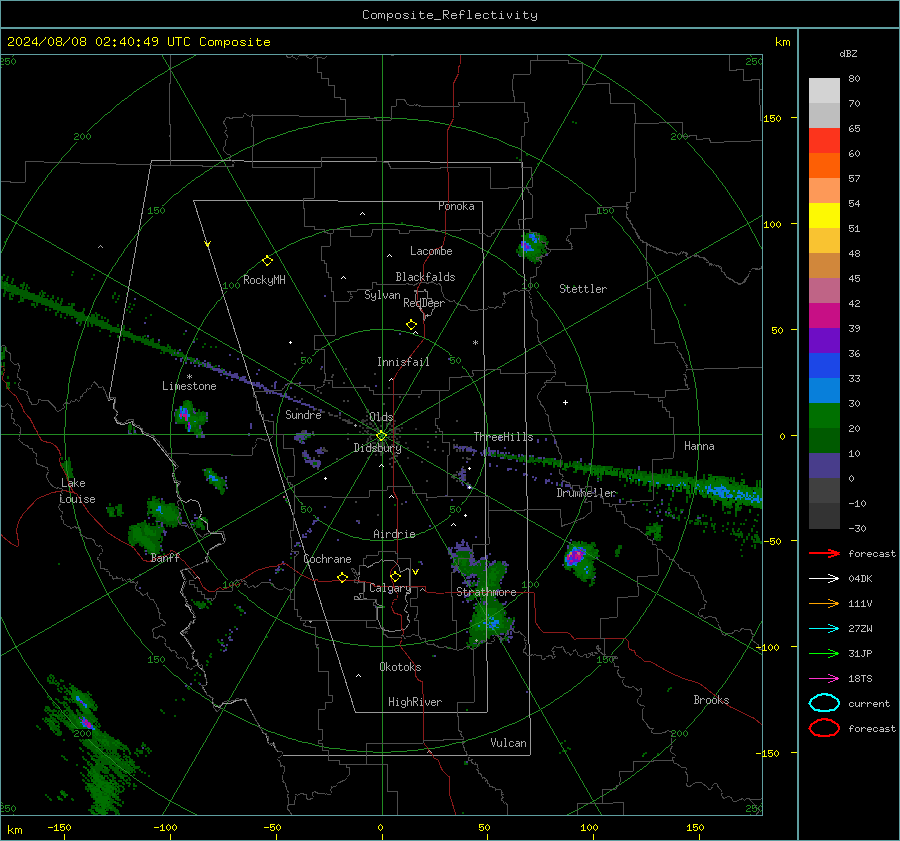Click the Blackfalds city label
The height and width of the screenshot is (841, 900).
coord(425,277)
